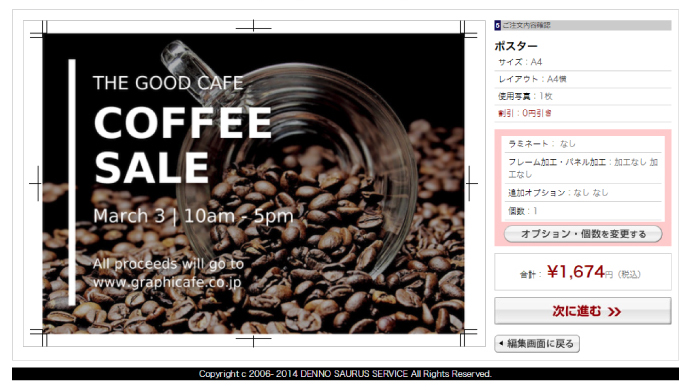Click THE GOOD CAFE text on the poster
The image size is (690, 390).
[168, 83]
